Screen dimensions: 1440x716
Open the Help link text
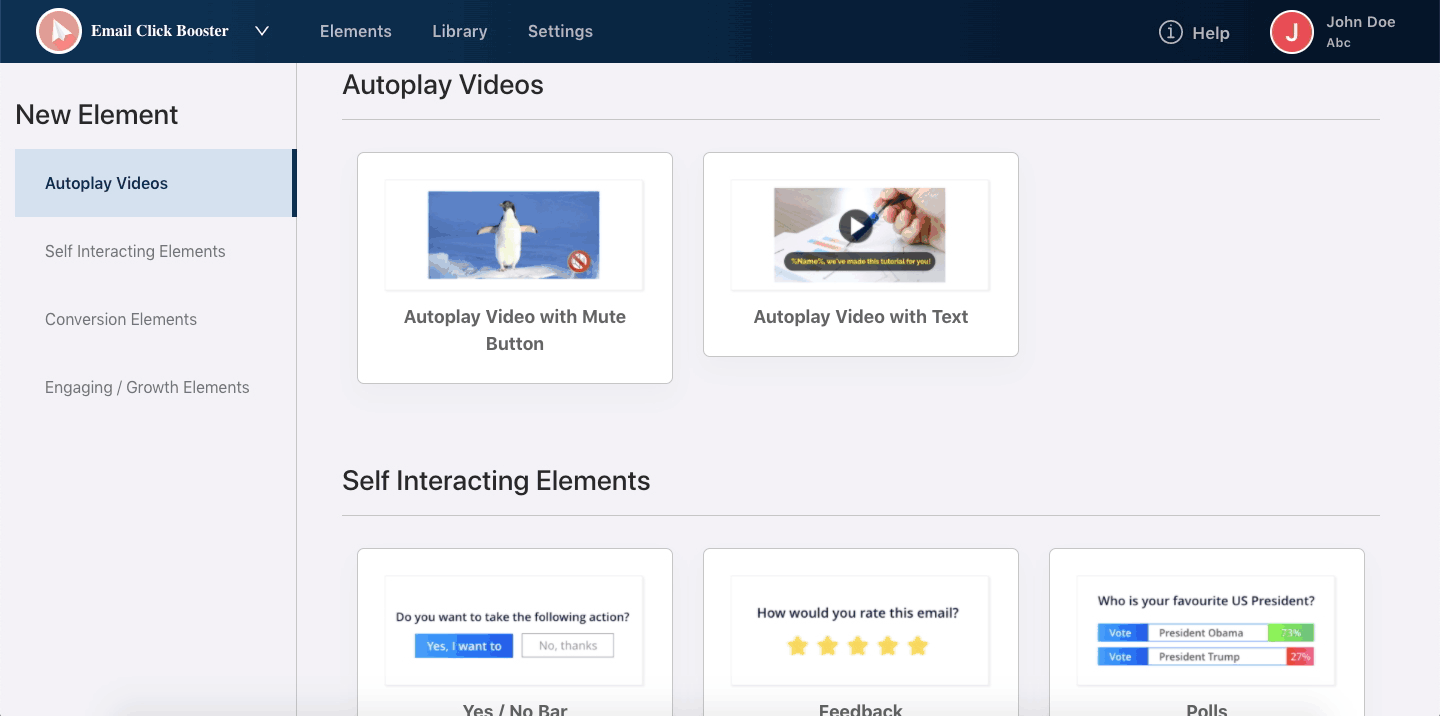1210,33
